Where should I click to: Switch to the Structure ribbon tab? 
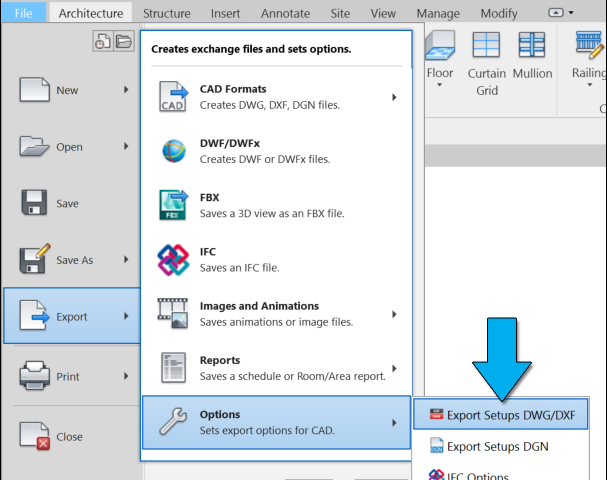tap(167, 13)
